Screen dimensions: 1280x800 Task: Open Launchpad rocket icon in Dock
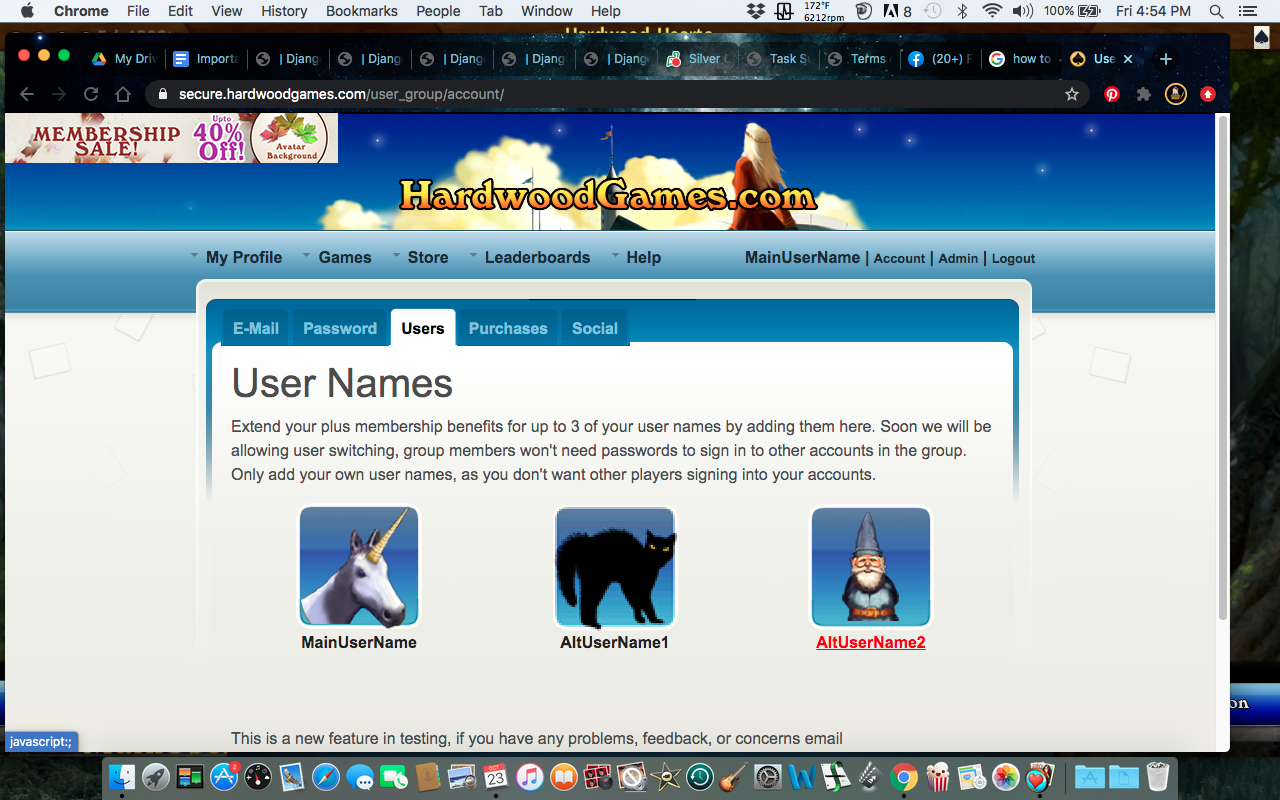click(156, 777)
